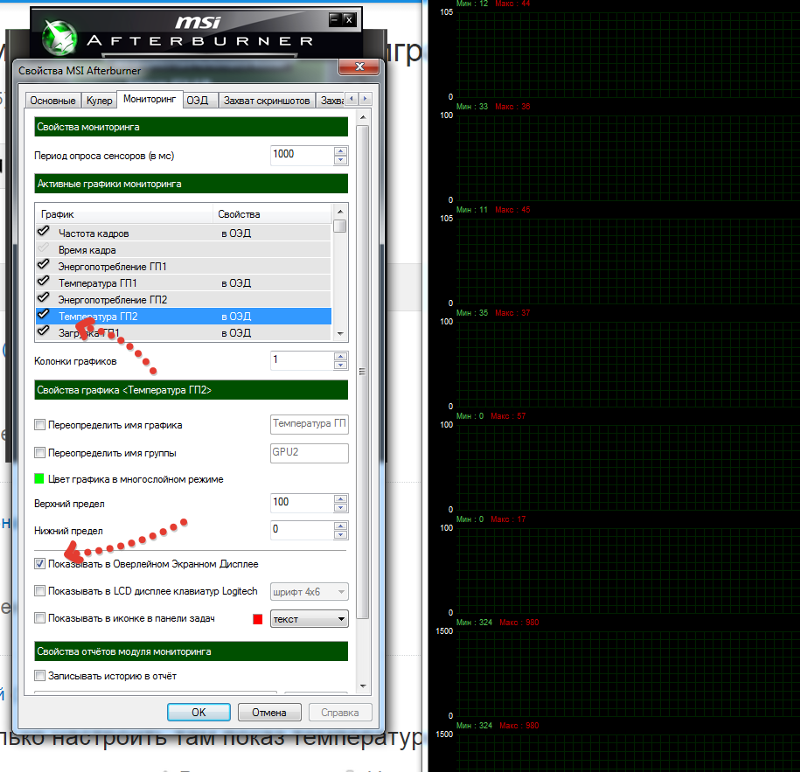Click dialog scroll-up arrow
The width and height of the screenshot is (800, 772).
tap(363, 117)
